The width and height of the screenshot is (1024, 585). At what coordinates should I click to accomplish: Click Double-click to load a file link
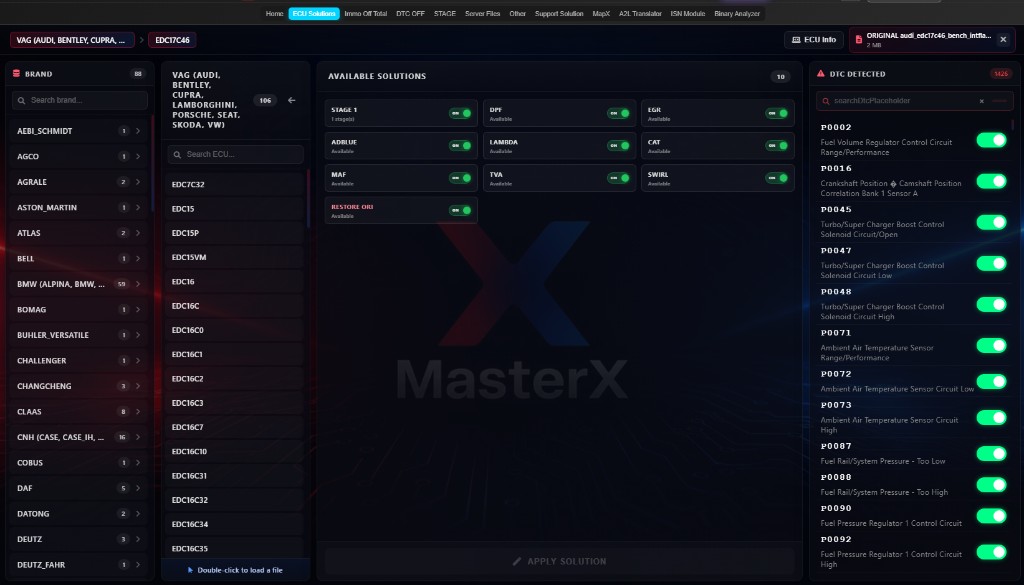pos(235,570)
